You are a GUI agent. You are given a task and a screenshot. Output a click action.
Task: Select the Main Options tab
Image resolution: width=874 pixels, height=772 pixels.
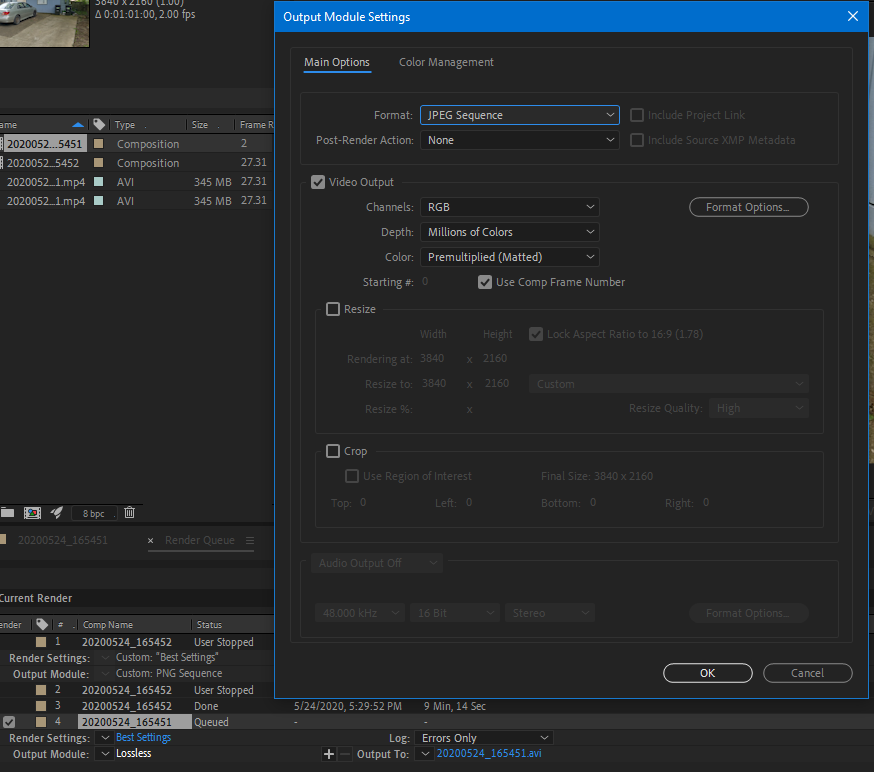point(337,62)
